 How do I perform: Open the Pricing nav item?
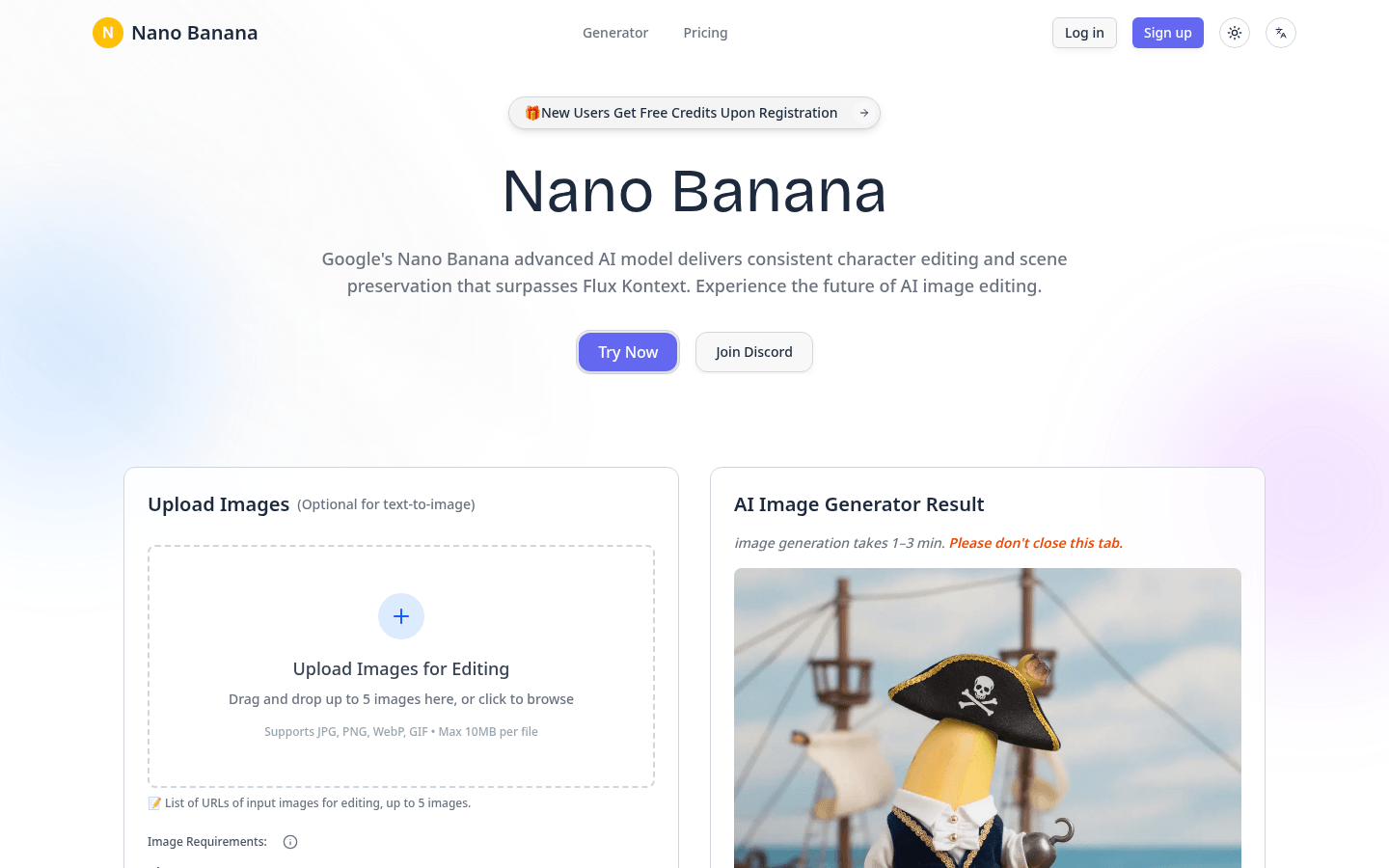[705, 33]
